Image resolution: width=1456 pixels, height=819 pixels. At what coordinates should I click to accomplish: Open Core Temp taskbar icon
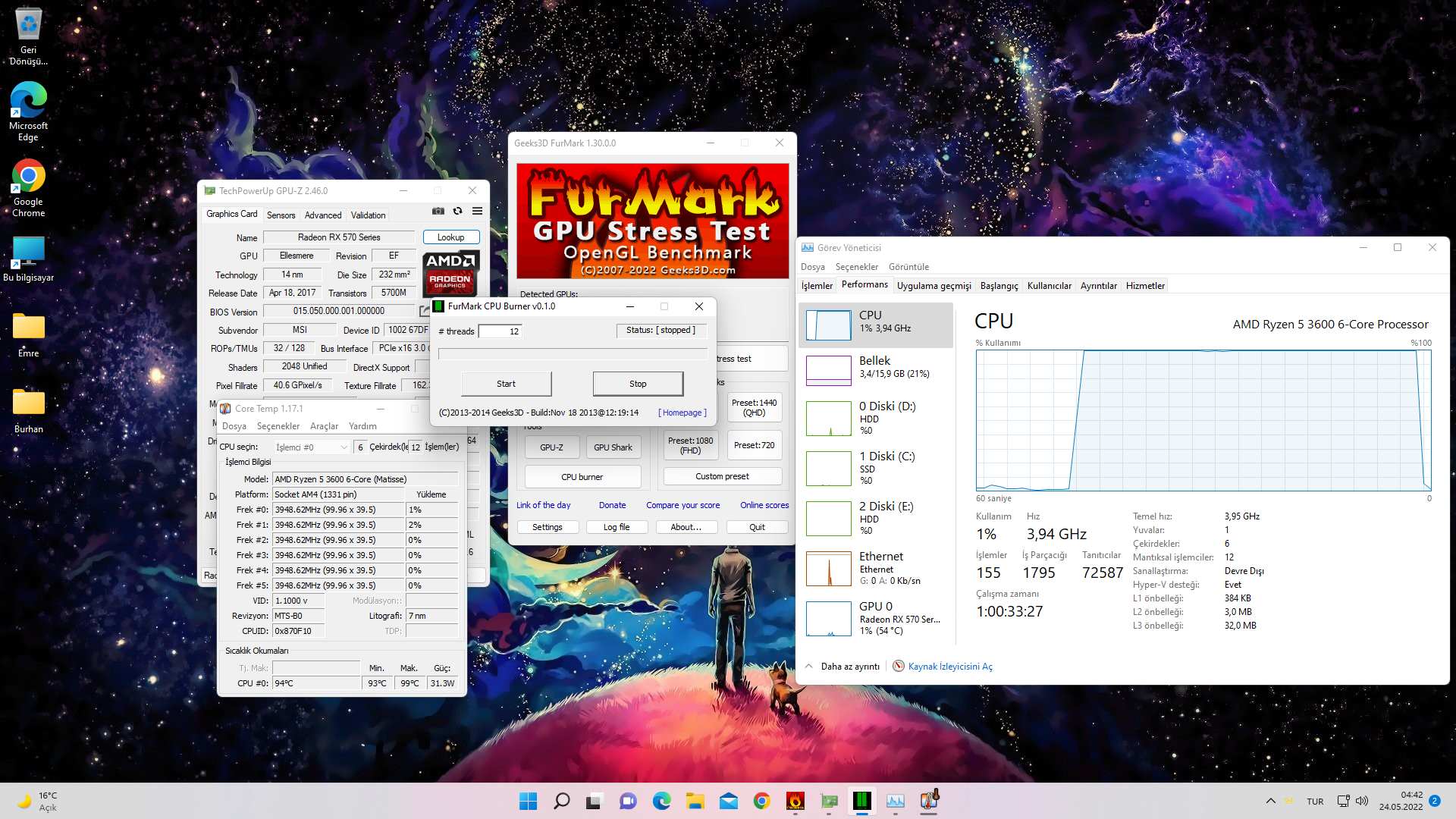(929, 801)
